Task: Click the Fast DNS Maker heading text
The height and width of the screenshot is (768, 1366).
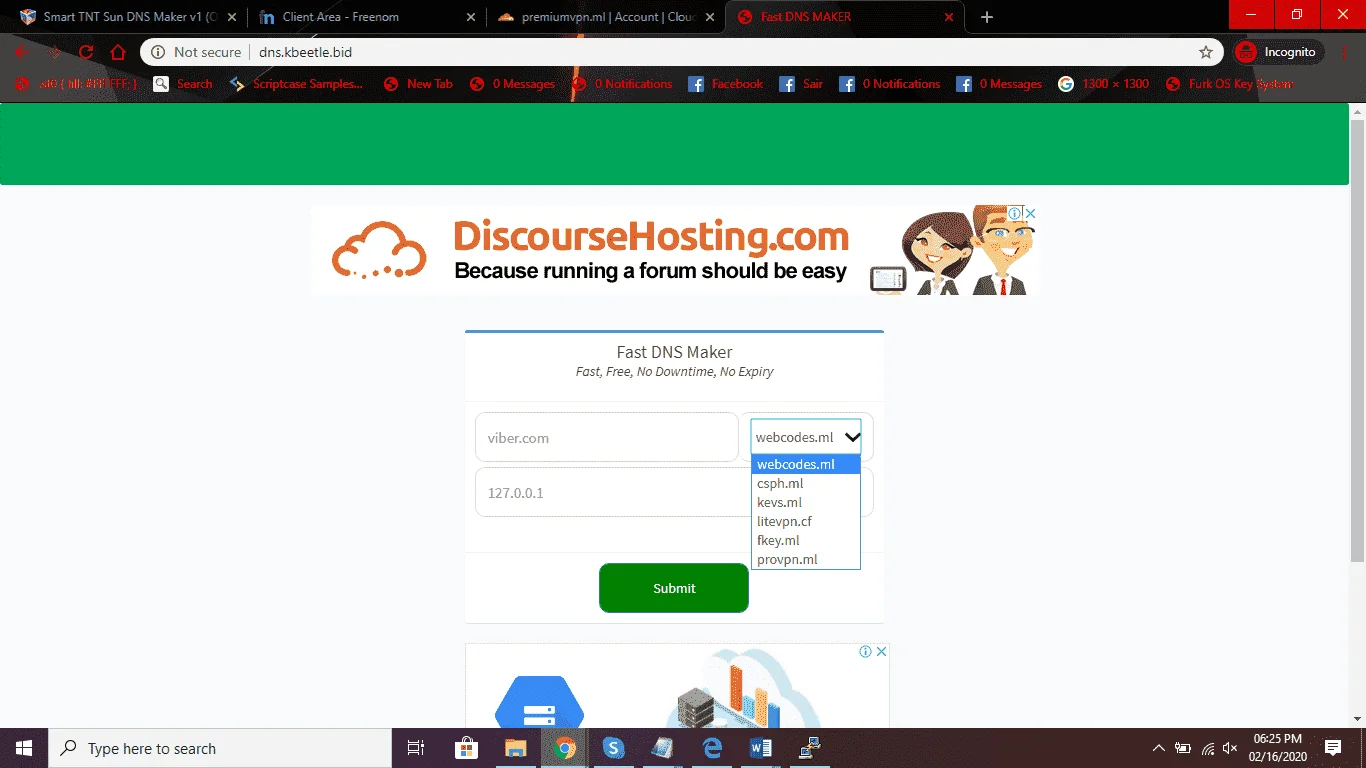Action: tap(674, 352)
